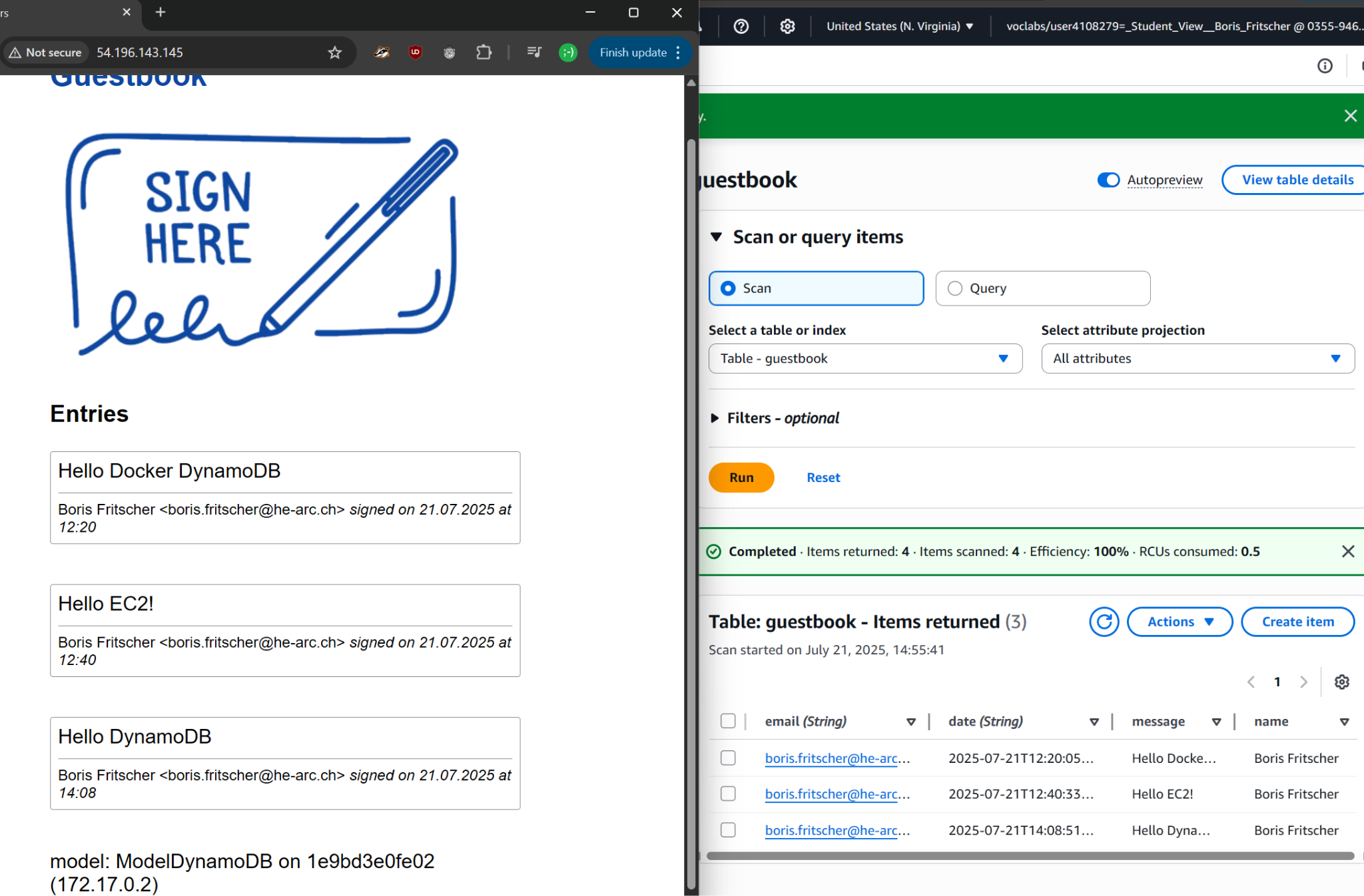Screen dimensions: 1364x896
Task: Open the browser extensions puzzle icon
Action: (x=484, y=53)
